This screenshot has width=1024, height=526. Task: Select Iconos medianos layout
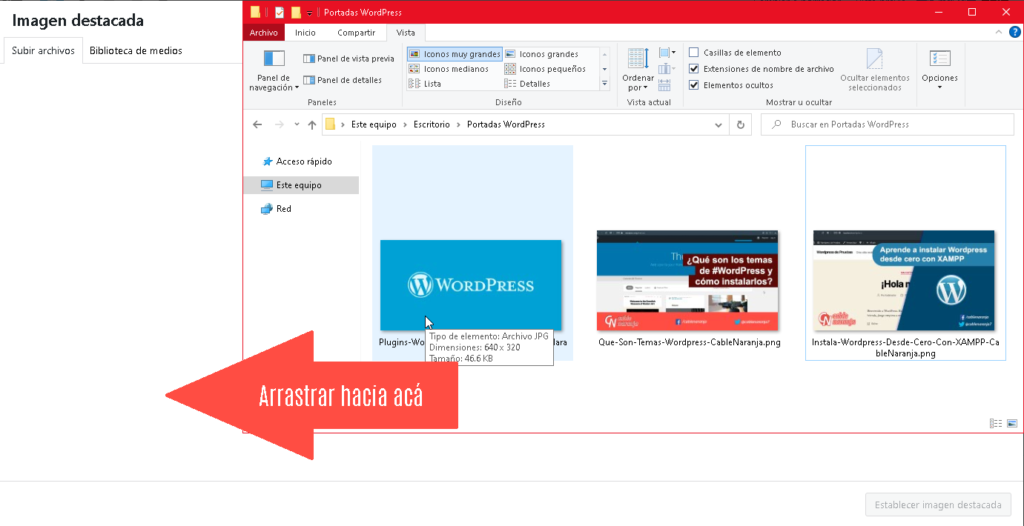[448, 69]
